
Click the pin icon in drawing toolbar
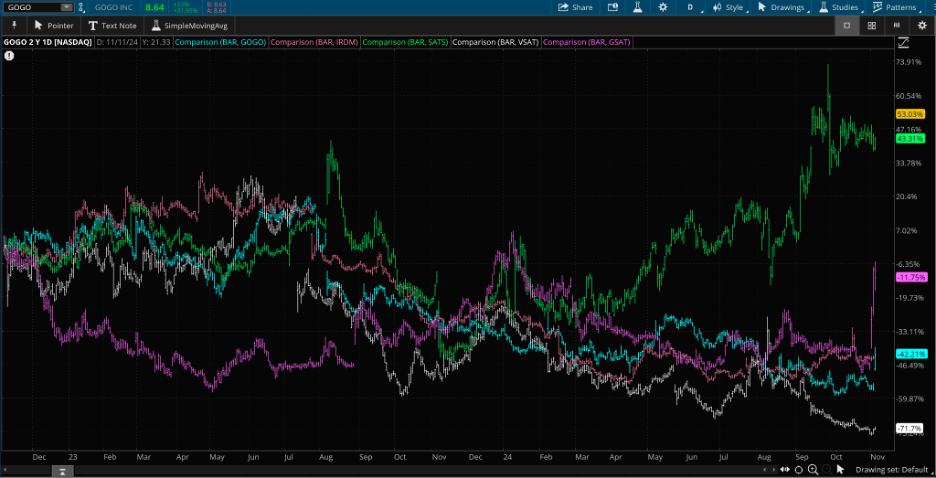tap(14, 25)
